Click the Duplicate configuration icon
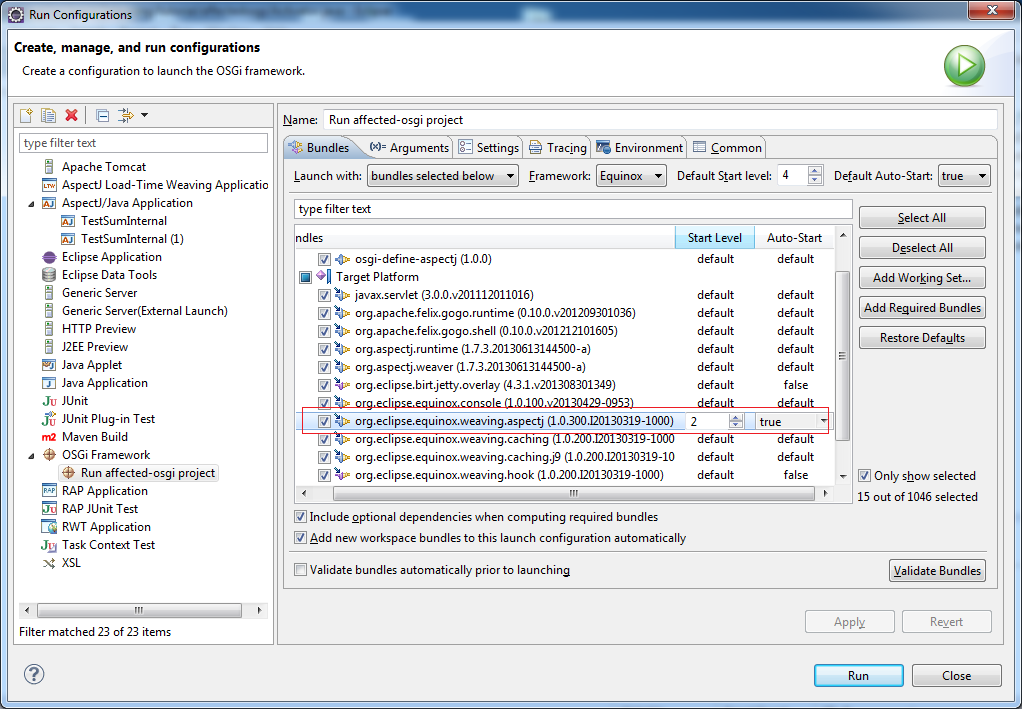 pyautogui.click(x=49, y=115)
